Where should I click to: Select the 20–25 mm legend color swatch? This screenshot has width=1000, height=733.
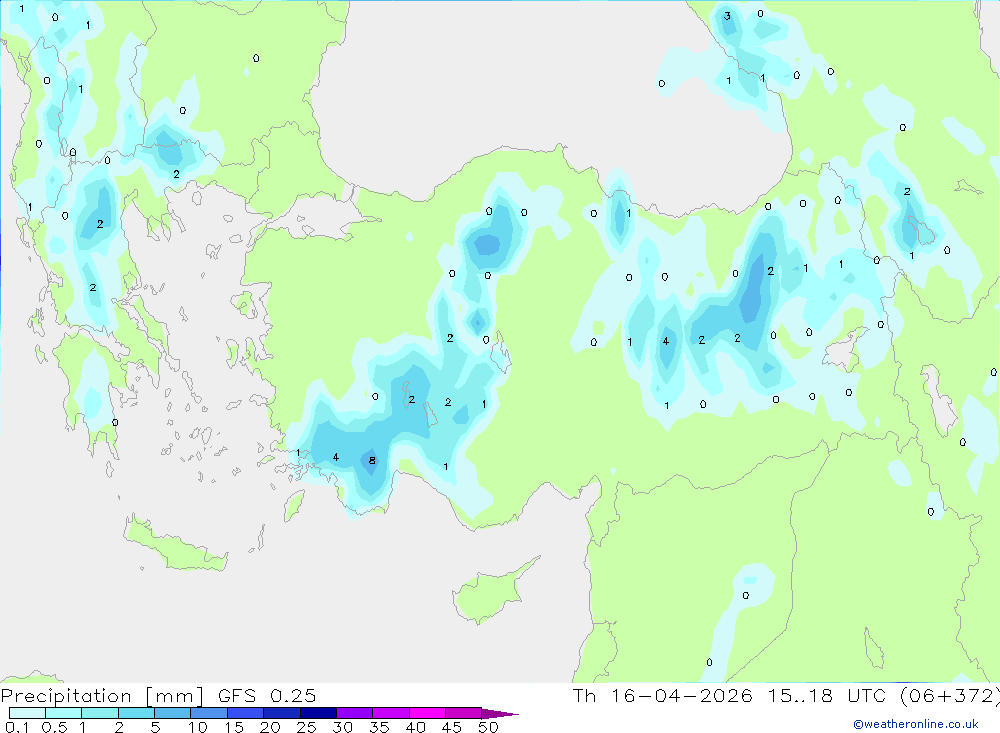(x=281, y=713)
